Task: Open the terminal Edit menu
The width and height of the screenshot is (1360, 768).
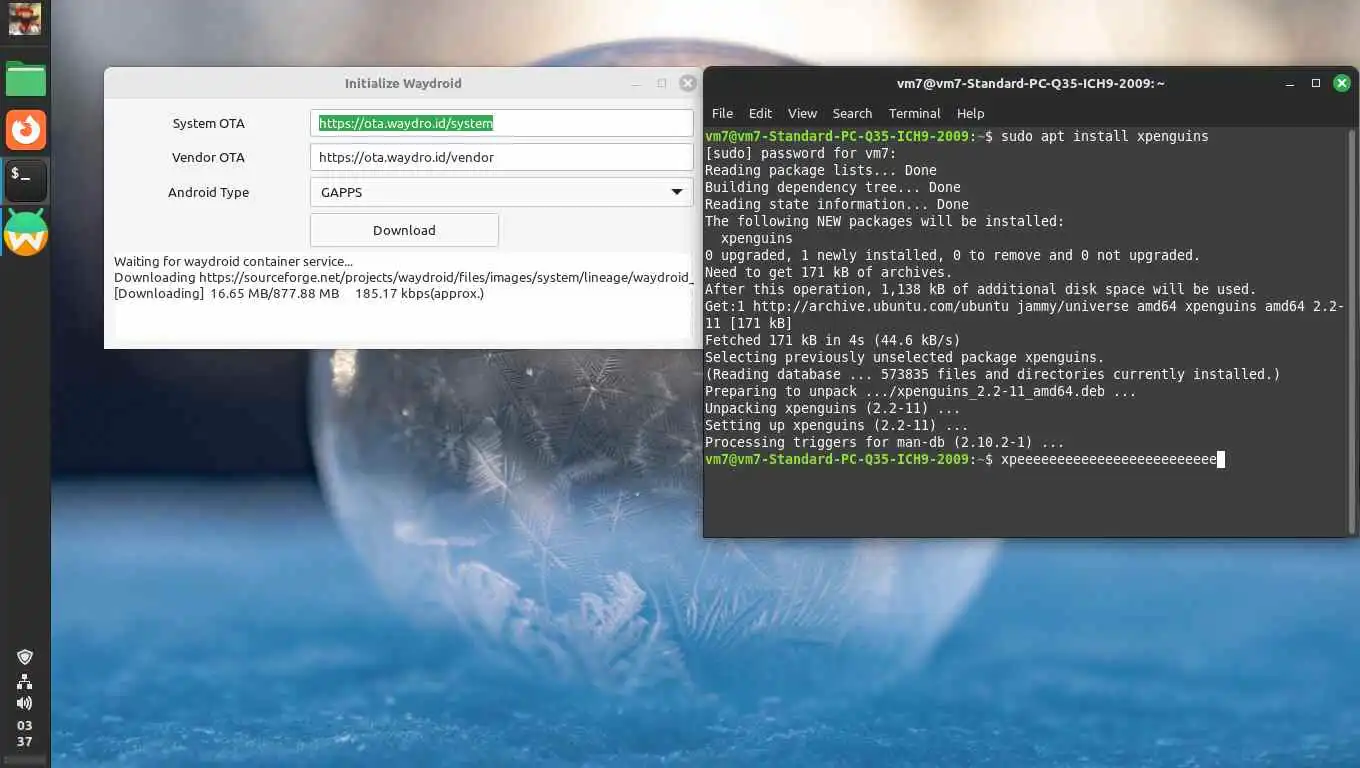Action: tap(760, 113)
